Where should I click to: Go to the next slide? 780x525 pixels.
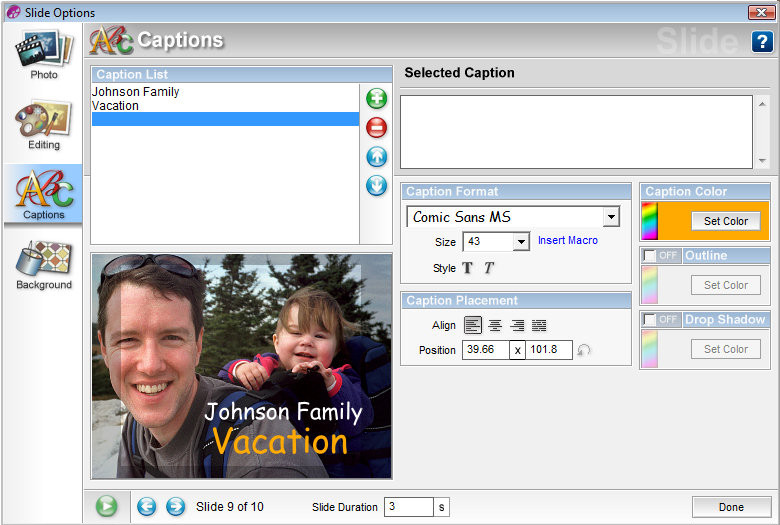tap(175, 507)
